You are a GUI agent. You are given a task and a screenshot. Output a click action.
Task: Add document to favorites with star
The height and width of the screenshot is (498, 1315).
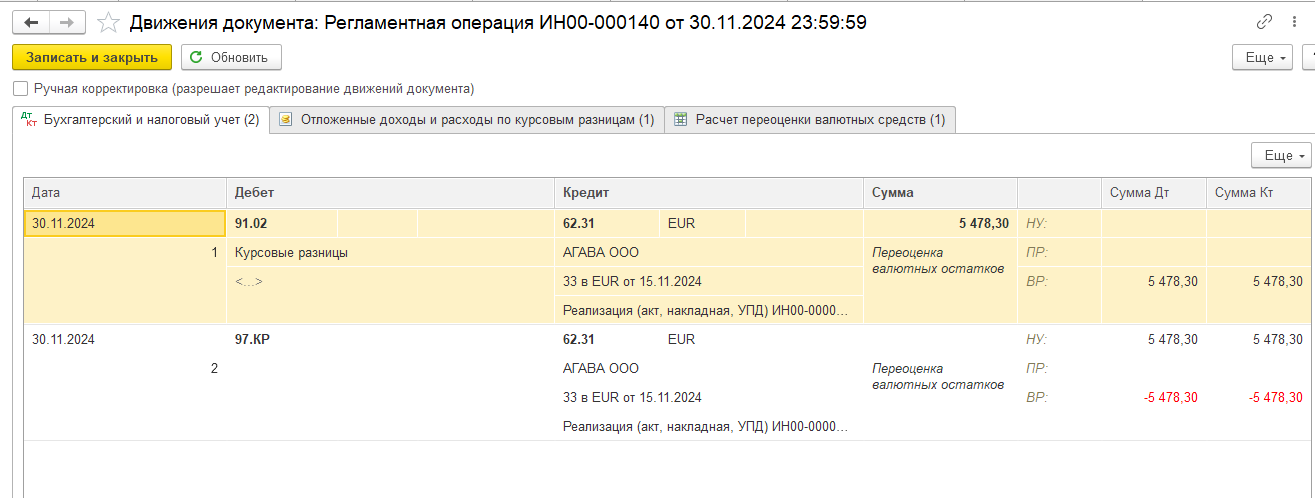point(111,22)
